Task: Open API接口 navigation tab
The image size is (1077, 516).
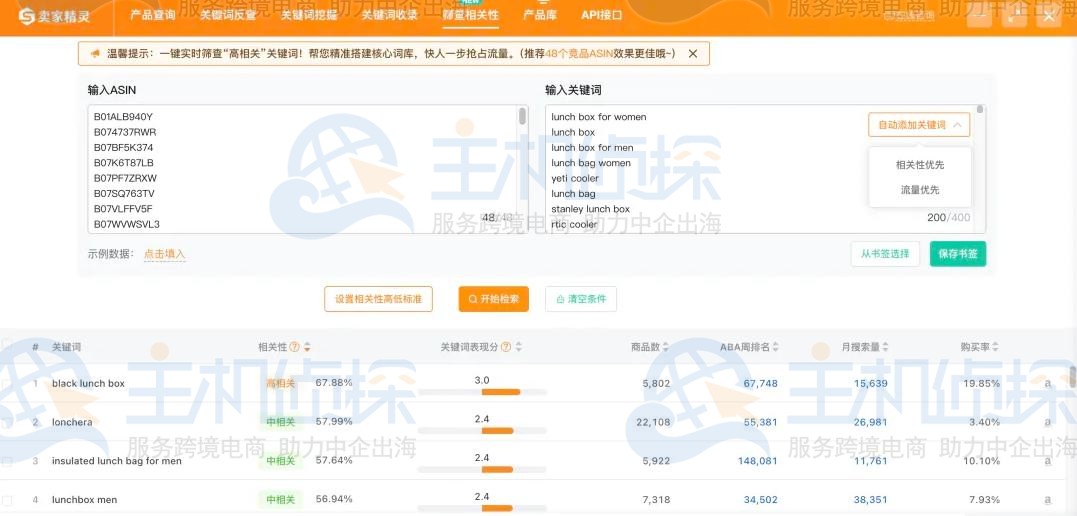Action: tap(602, 15)
